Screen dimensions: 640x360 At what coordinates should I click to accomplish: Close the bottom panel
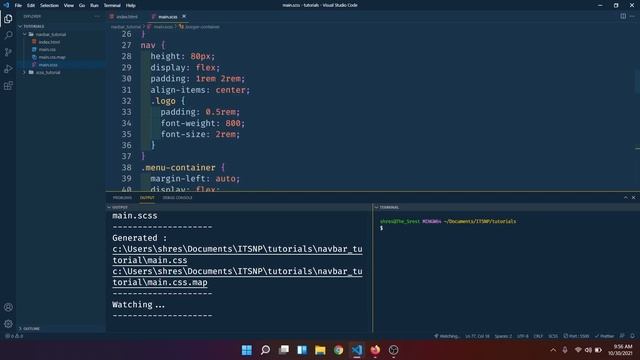(x=633, y=198)
